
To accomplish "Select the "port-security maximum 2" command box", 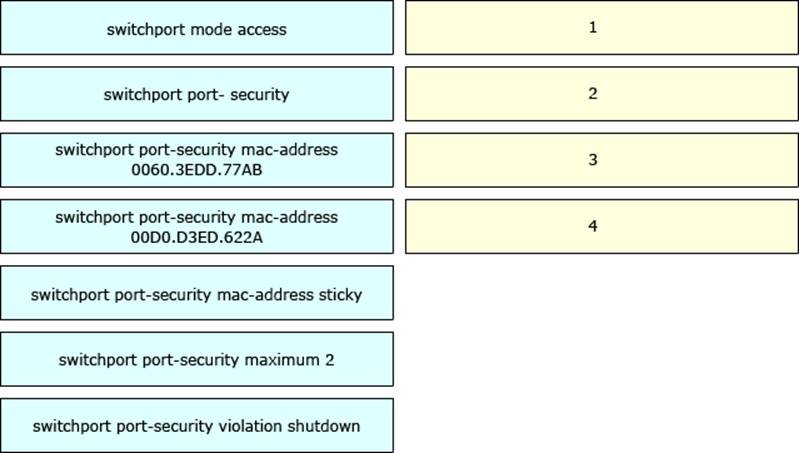I will click(x=196, y=359).
